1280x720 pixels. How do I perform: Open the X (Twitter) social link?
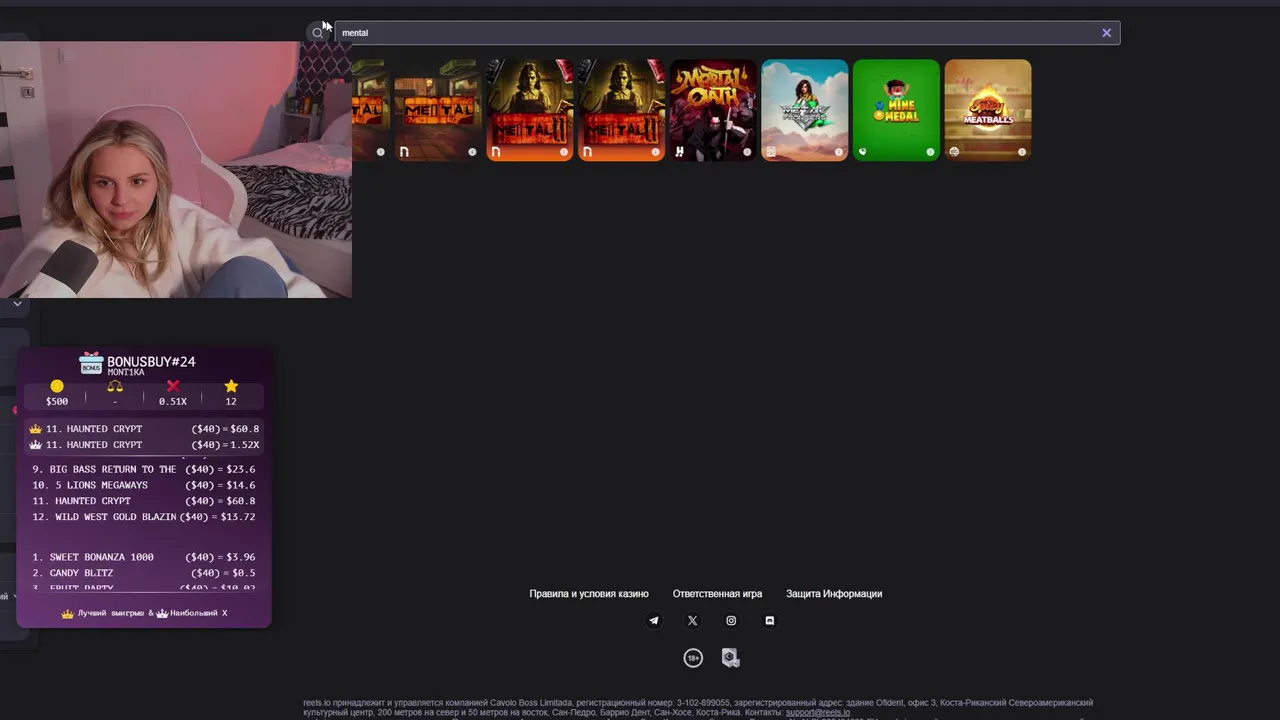[x=692, y=621]
